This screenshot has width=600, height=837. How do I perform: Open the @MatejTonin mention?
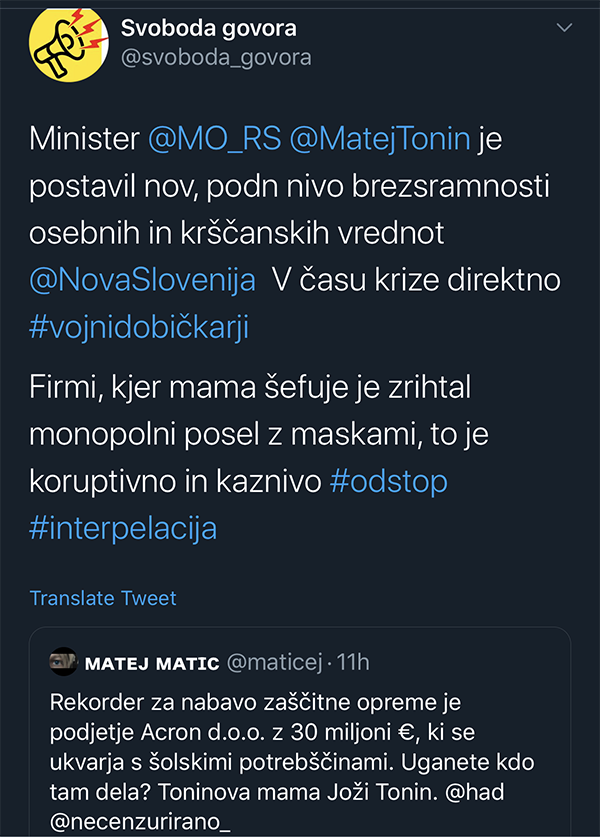379,138
